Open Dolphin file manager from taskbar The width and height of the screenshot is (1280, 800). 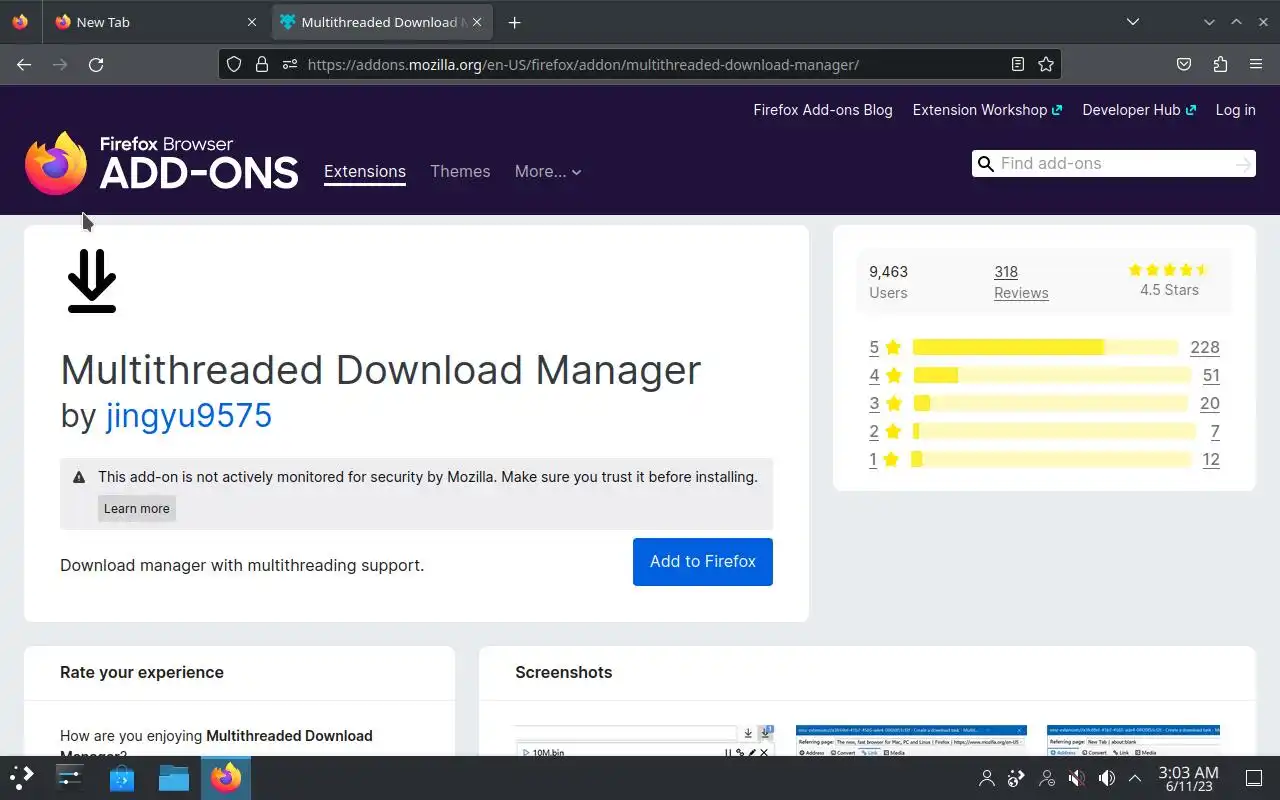point(174,777)
